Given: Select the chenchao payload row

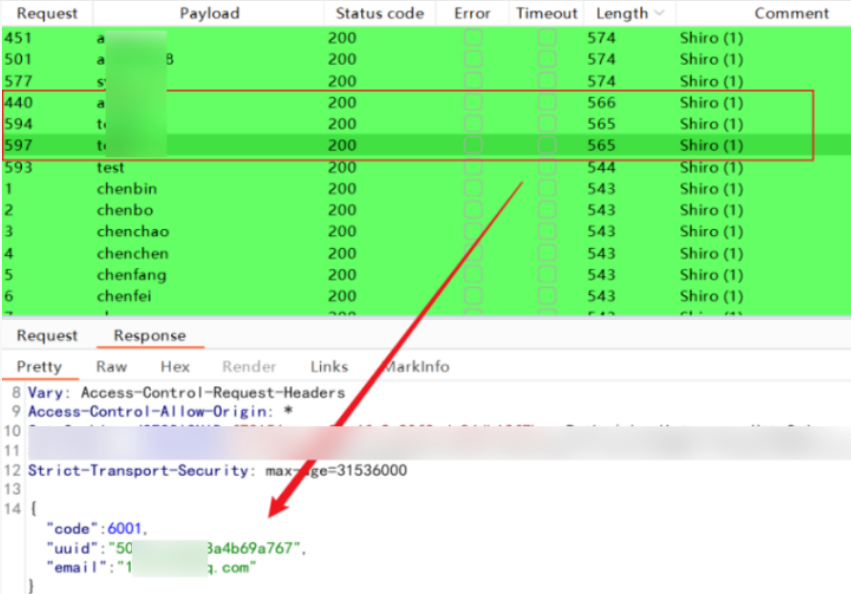Looking at the screenshot, I should tap(131, 232).
